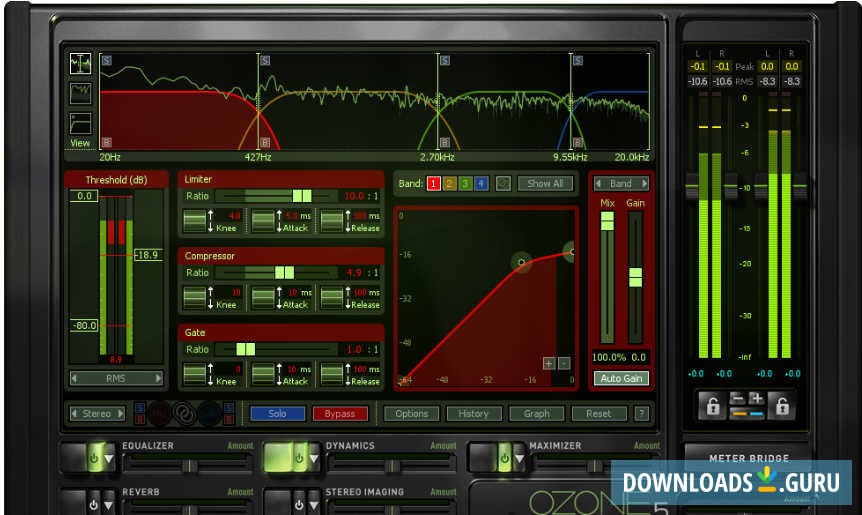
Task: Select band 2 orange button
Action: (450, 184)
